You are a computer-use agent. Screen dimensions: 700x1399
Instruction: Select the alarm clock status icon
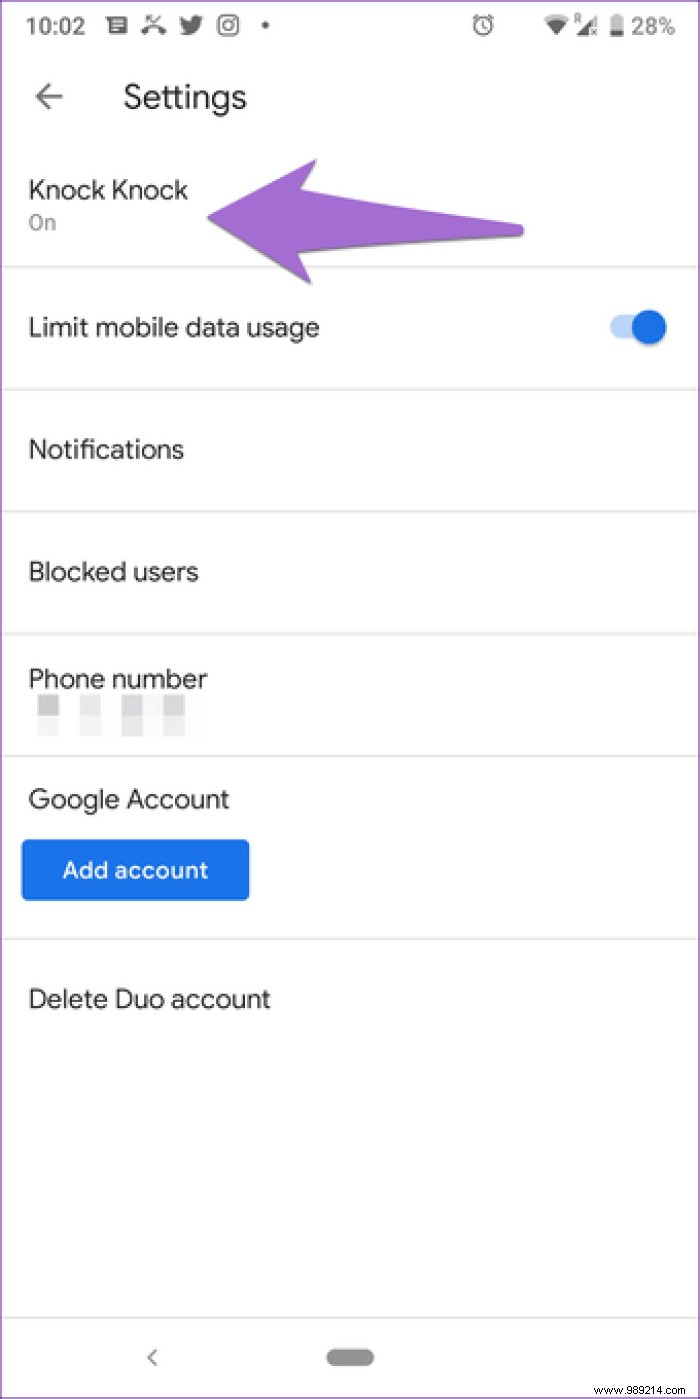coord(483,26)
